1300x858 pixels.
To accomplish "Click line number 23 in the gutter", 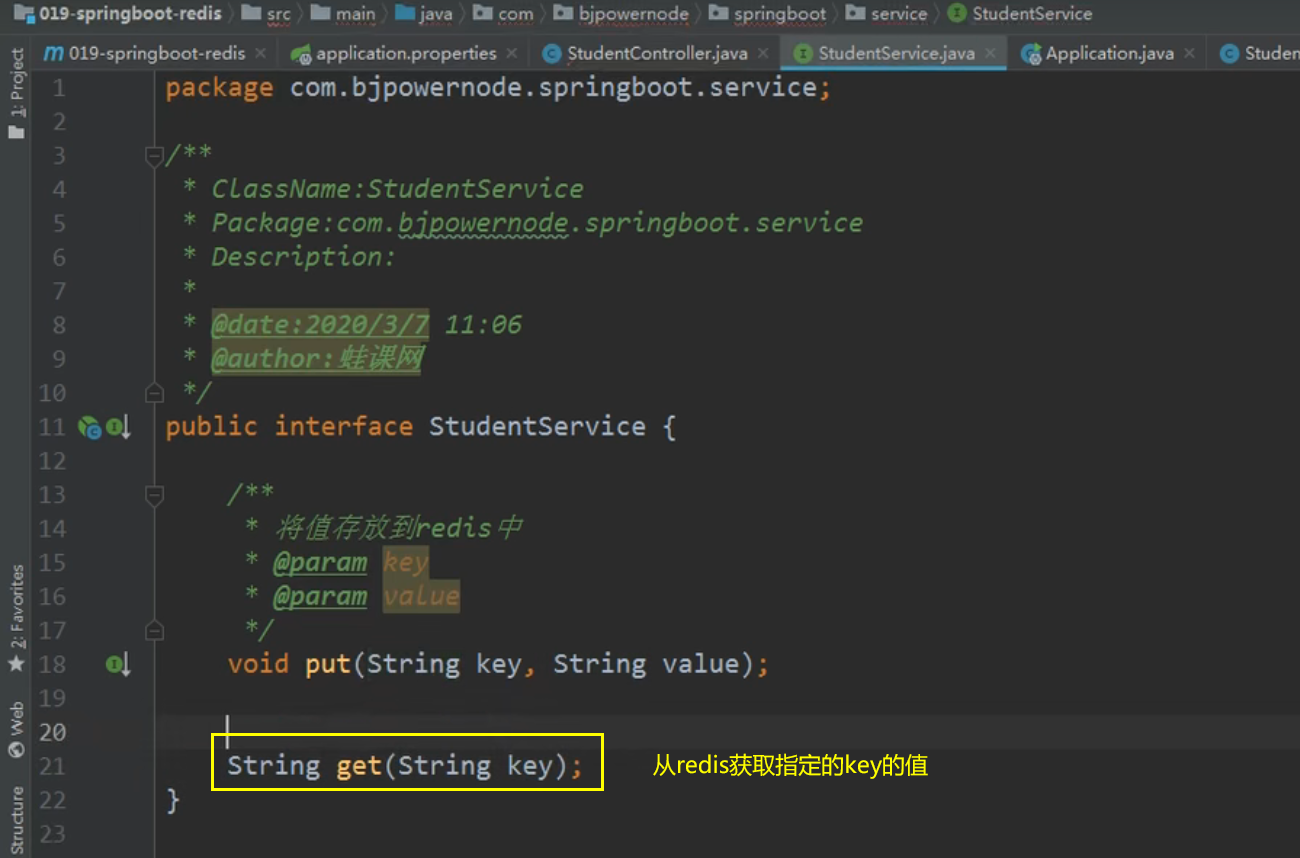I will (53, 834).
